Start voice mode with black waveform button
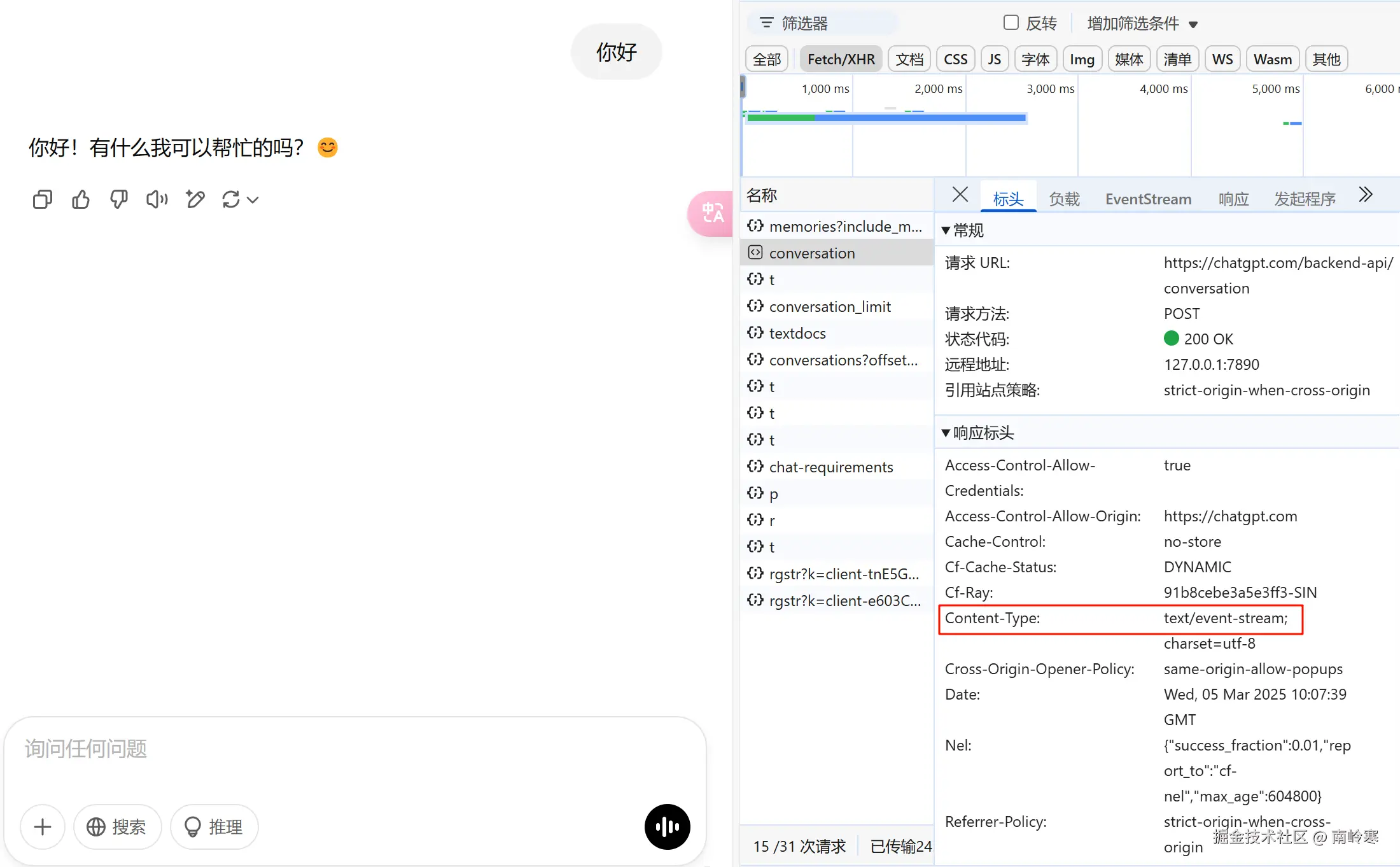Screen dimensions: 1400x867 coord(667,827)
